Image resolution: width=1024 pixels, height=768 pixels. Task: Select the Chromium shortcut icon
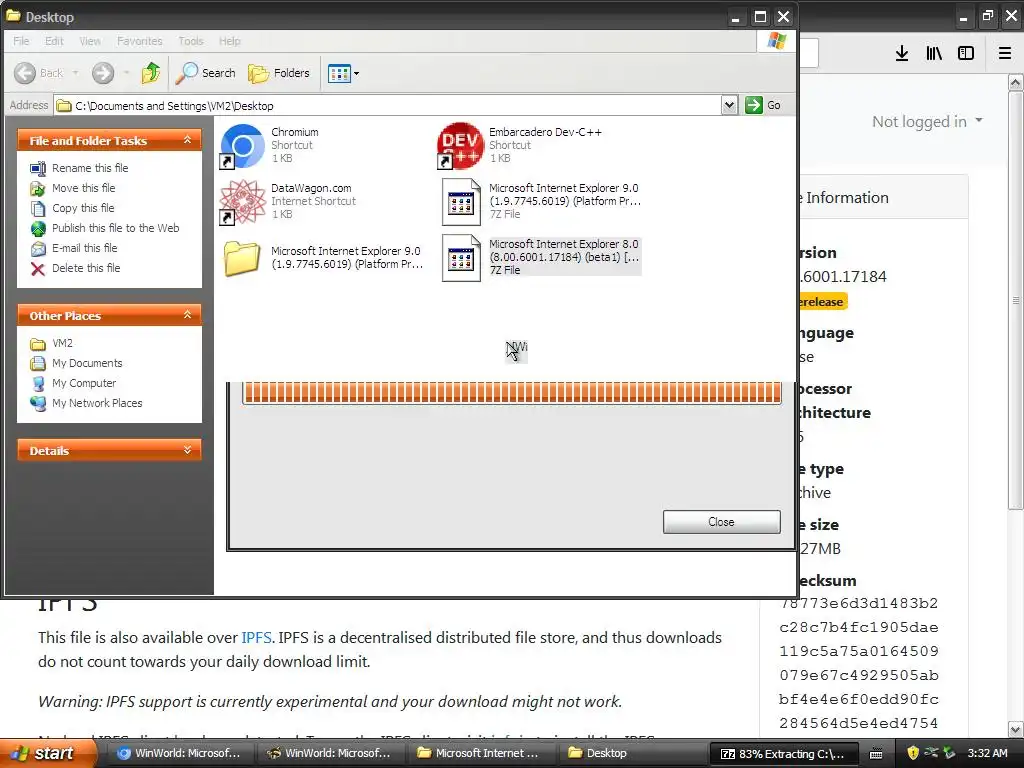pyautogui.click(x=242, y=146)
